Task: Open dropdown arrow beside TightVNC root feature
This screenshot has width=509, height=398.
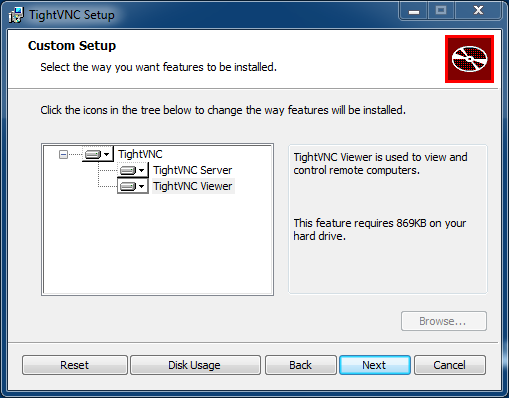Action: [107, 154]
